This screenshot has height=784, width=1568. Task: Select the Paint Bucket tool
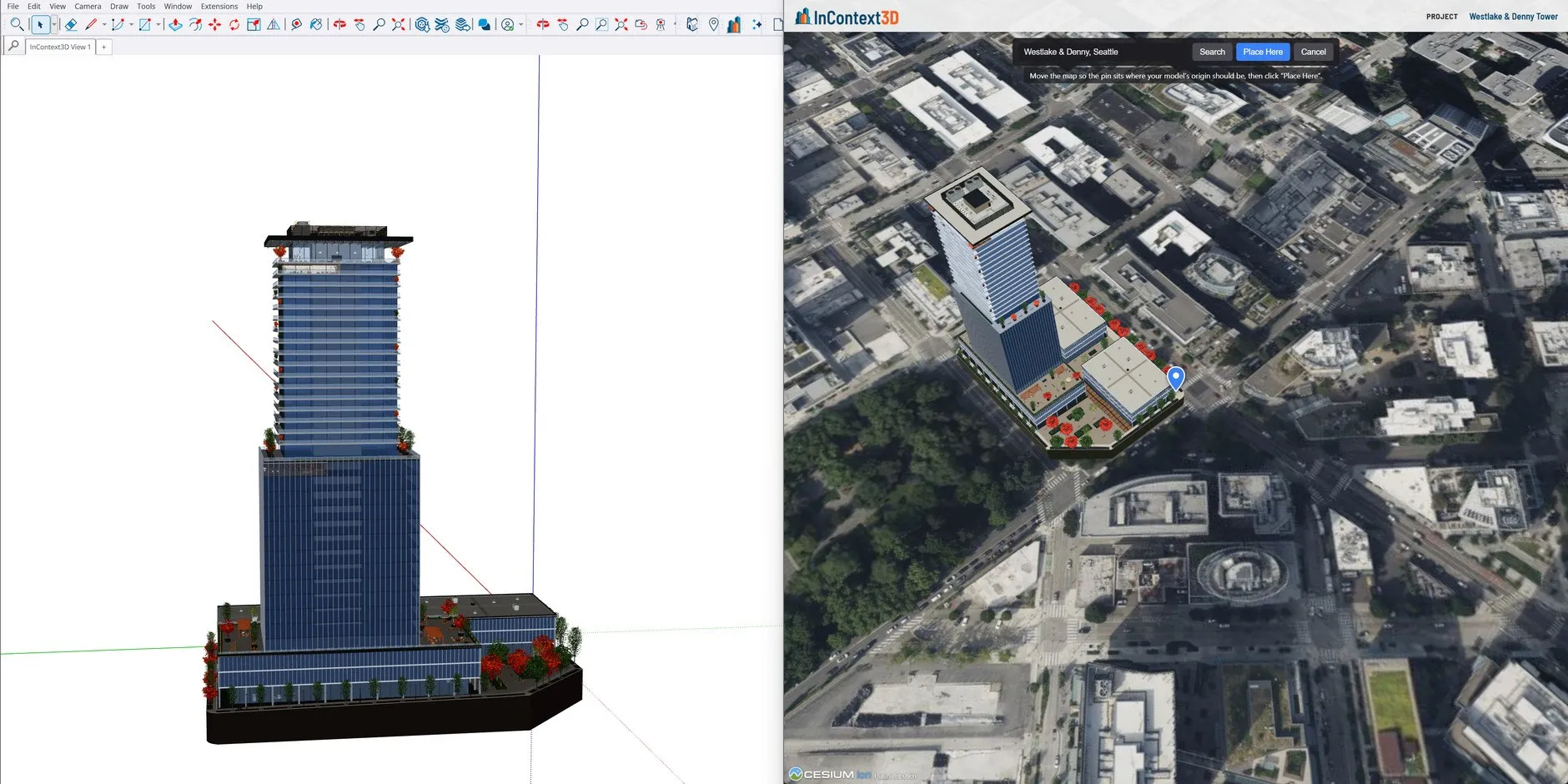[316, 25]
